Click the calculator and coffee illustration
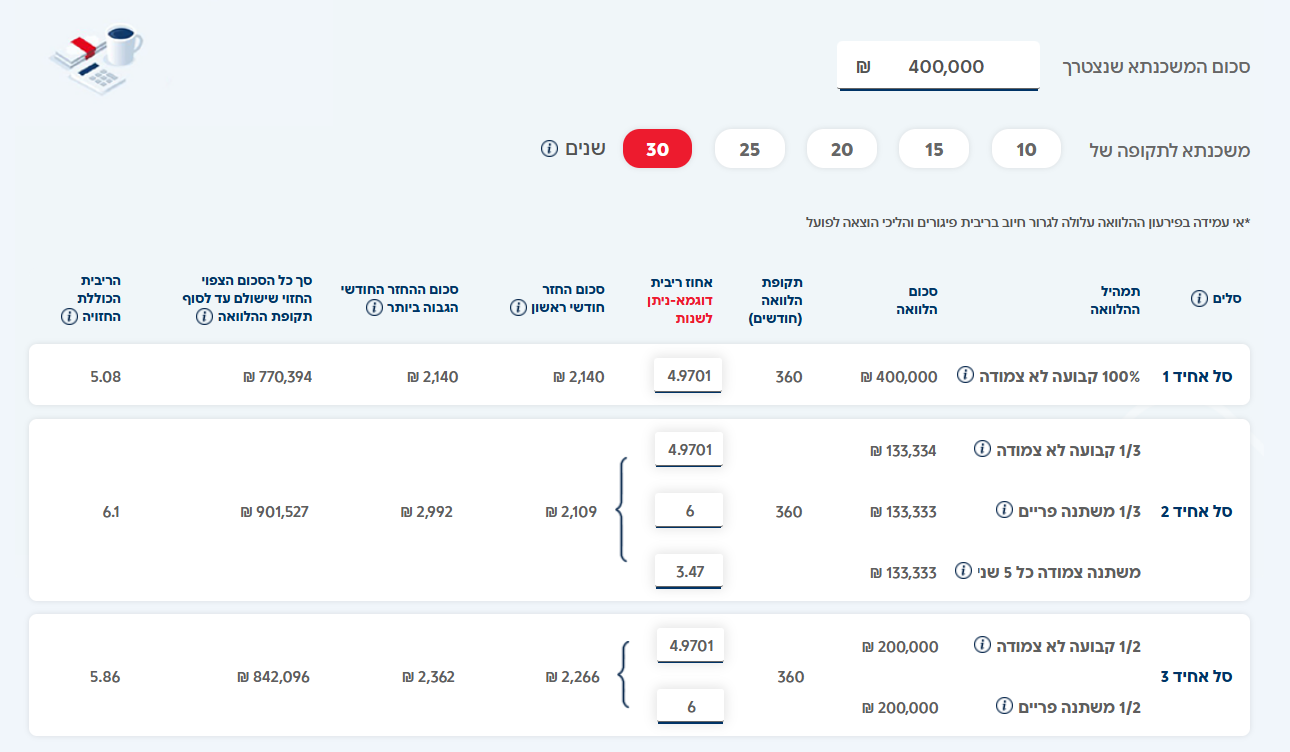The height and width of the screenshot is (752, 1290). click(96, 59)
